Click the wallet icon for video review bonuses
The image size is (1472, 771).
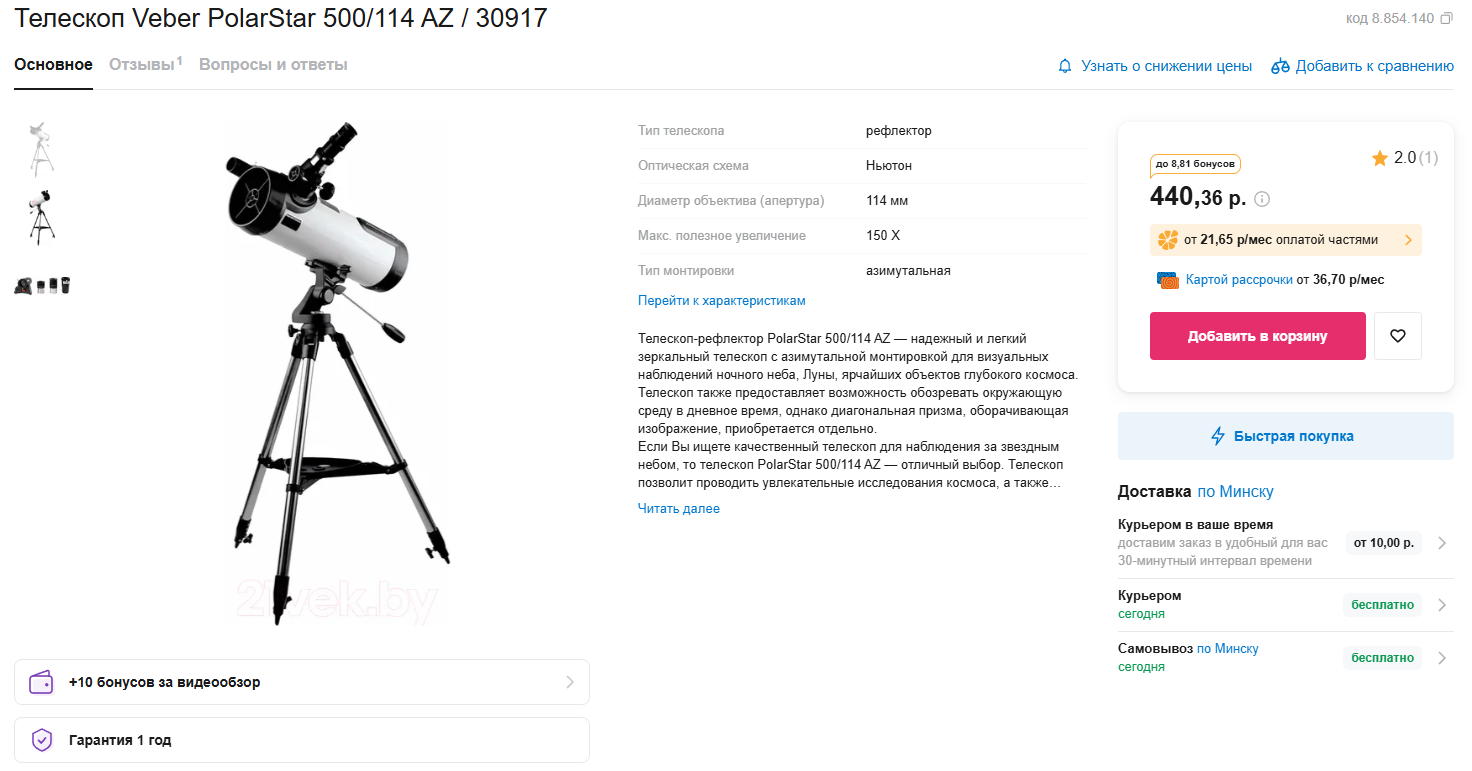(41, 682)
